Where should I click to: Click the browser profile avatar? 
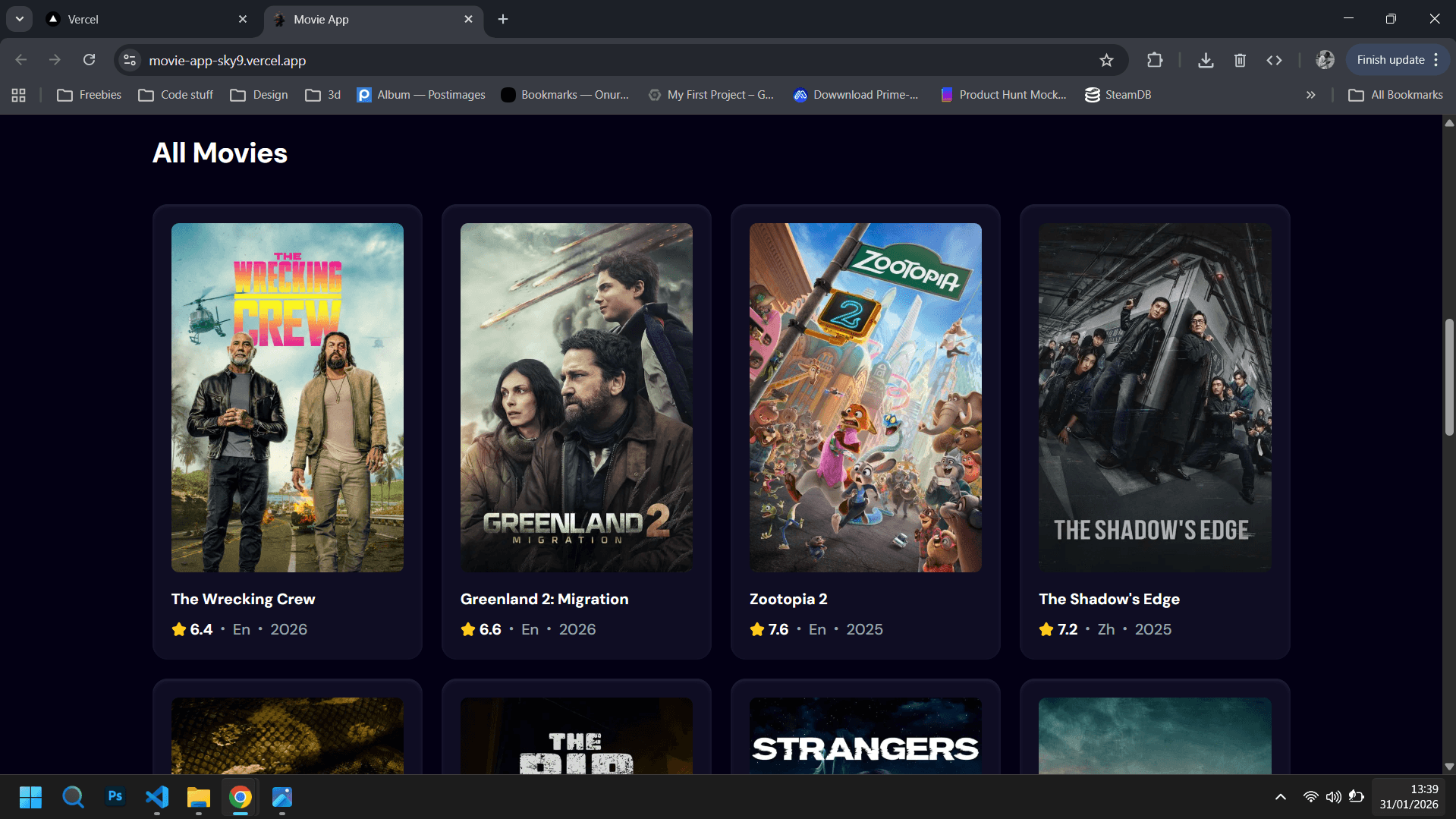point(1325,59)
